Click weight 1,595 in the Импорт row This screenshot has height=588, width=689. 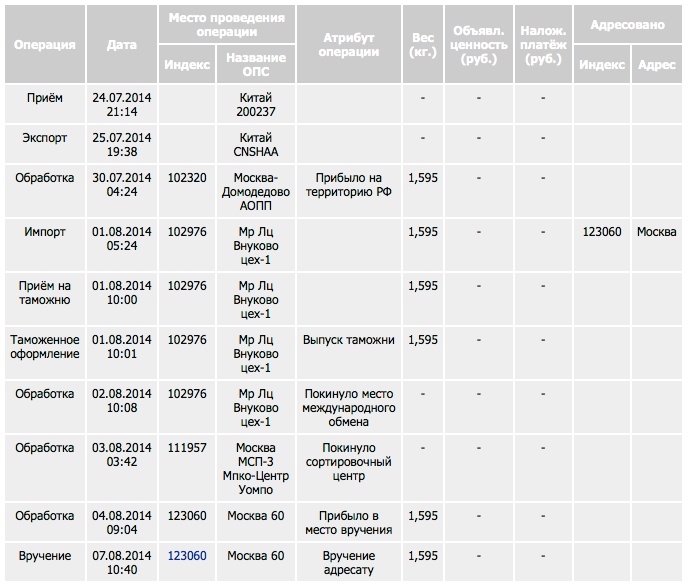pyautogui.click(x=423, y=232)
